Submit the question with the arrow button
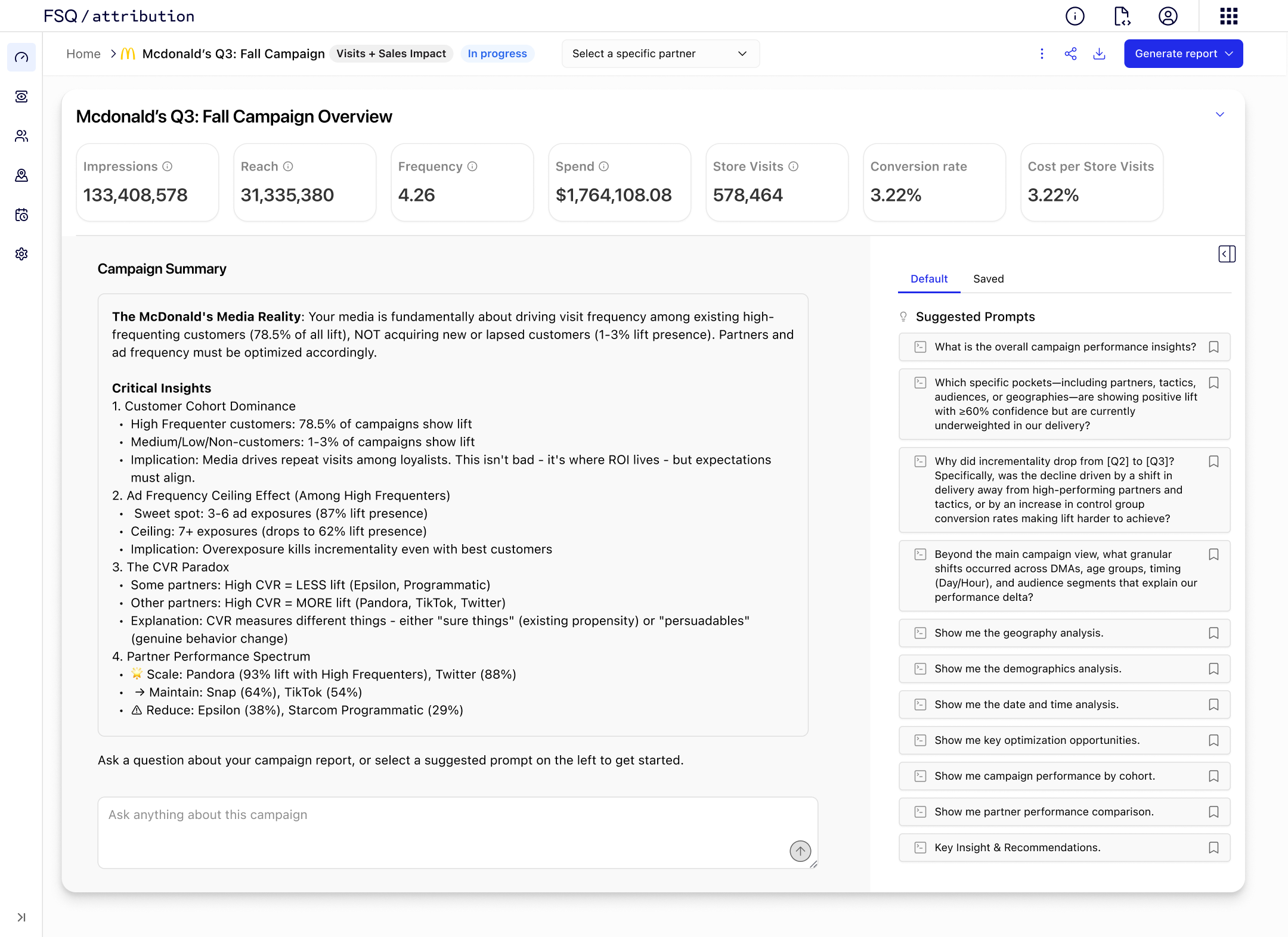This screenshot has width=1288, height=937. point(800,851)
